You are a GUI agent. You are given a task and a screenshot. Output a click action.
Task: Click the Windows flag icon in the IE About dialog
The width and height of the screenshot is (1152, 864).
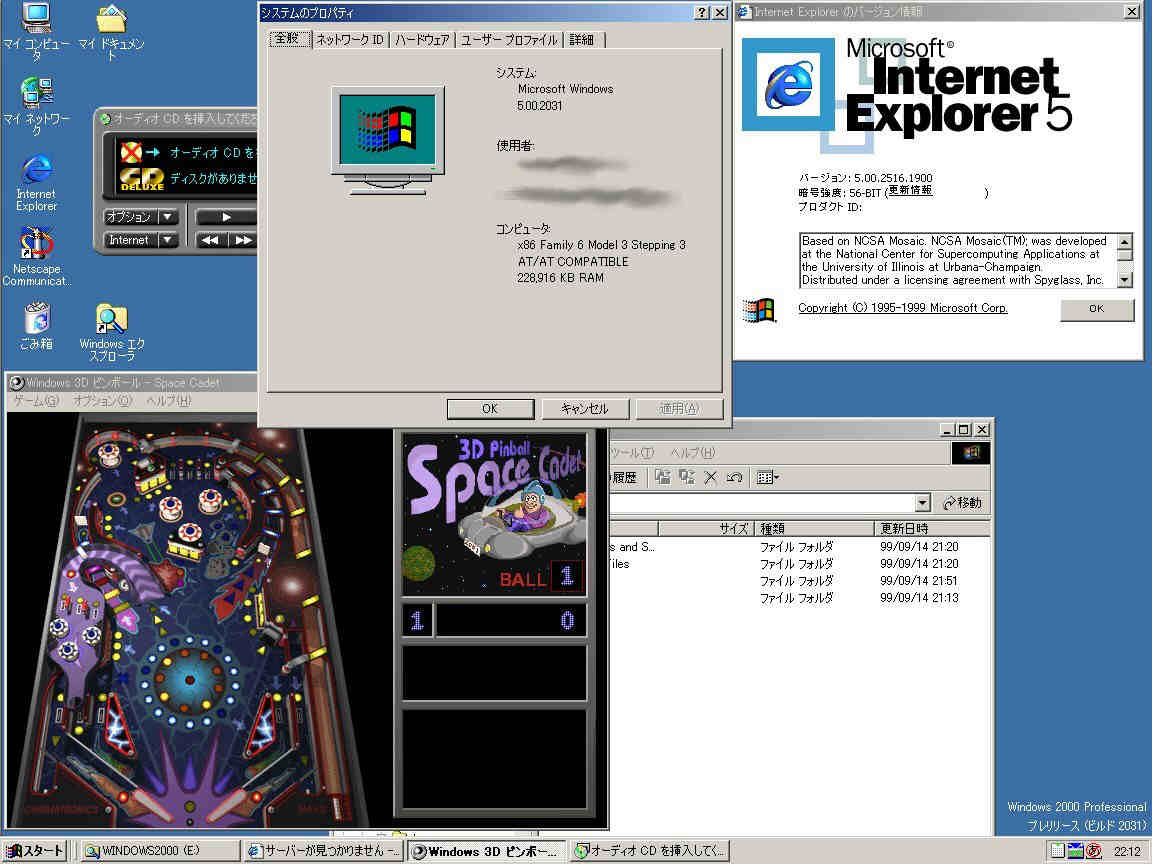click(759, 310)
